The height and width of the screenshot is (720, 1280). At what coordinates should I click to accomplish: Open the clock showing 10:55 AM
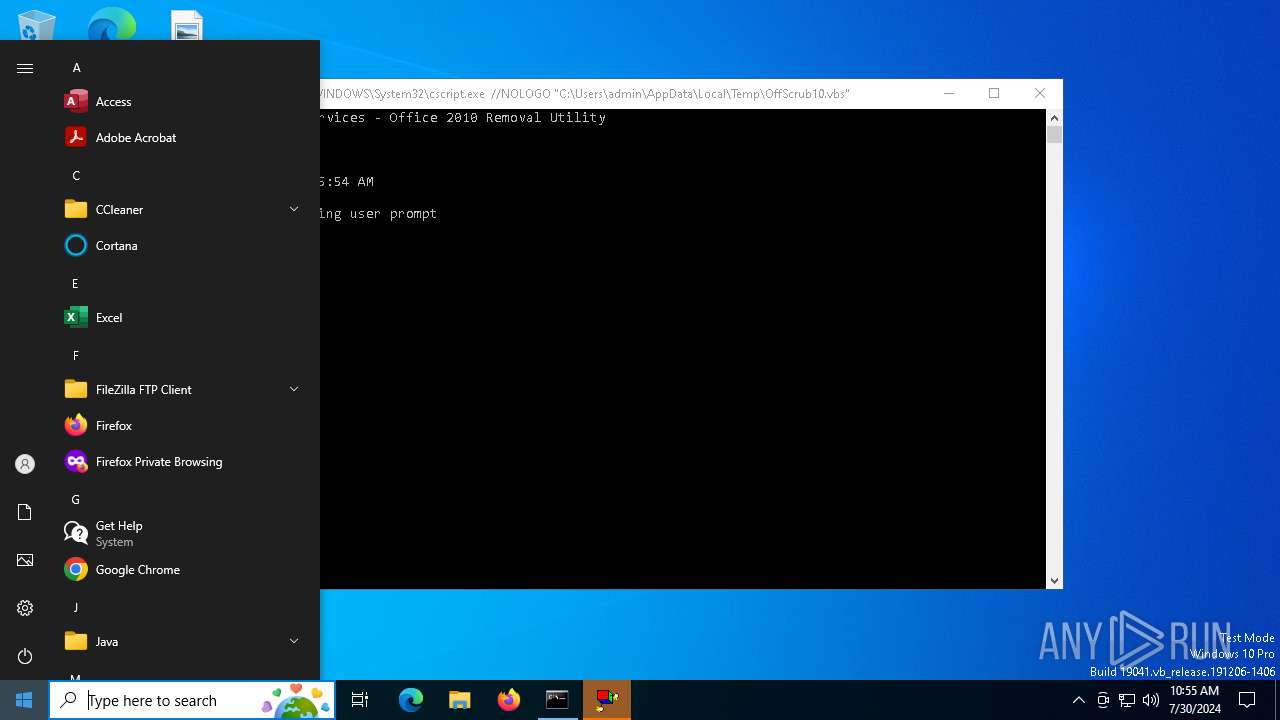[1195, 700]
